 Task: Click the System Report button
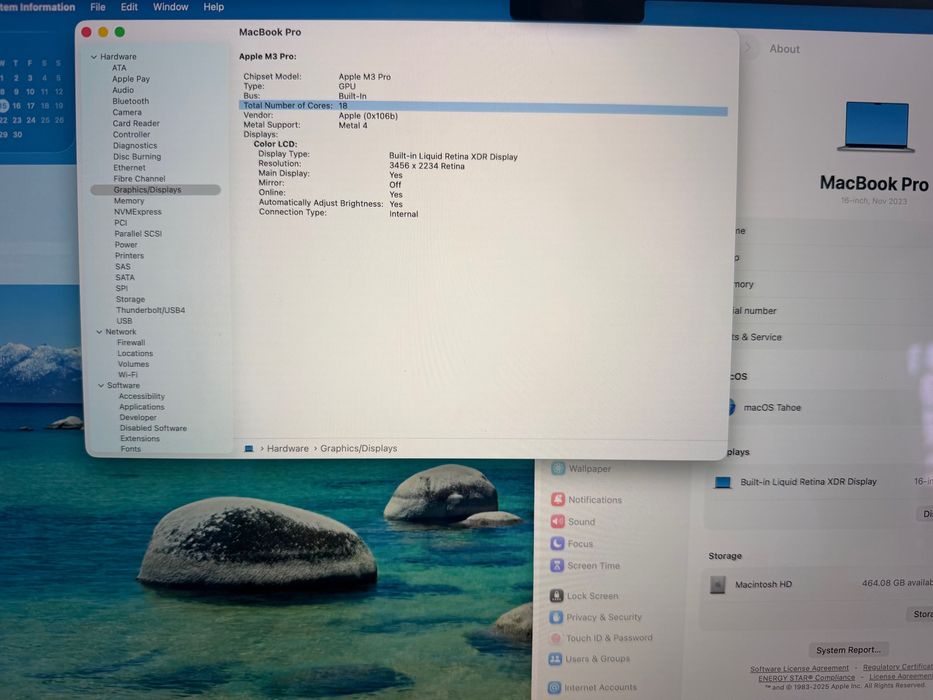click(x=849, y=650)
